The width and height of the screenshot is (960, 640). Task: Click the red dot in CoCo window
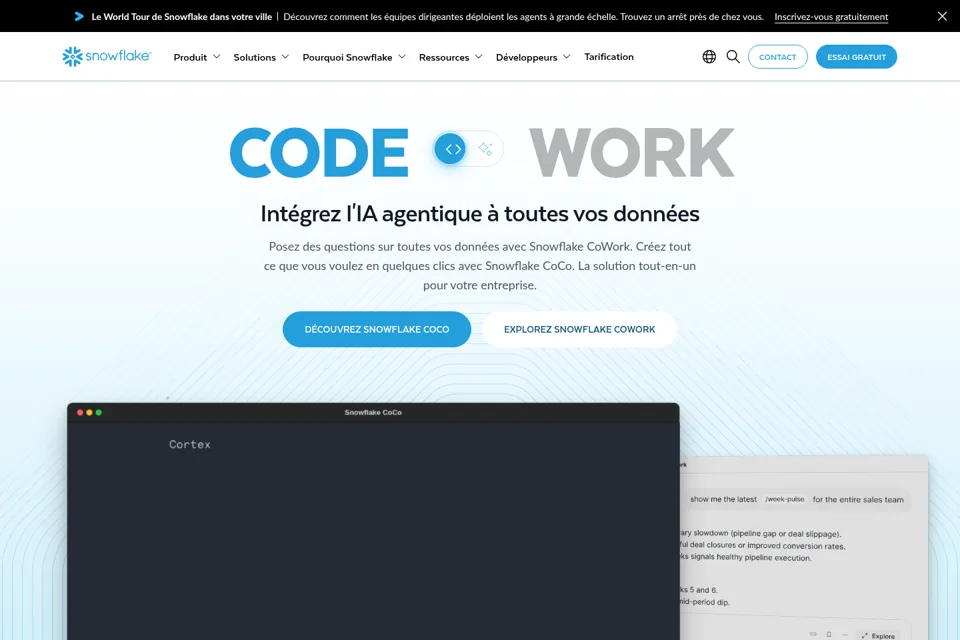80,412
